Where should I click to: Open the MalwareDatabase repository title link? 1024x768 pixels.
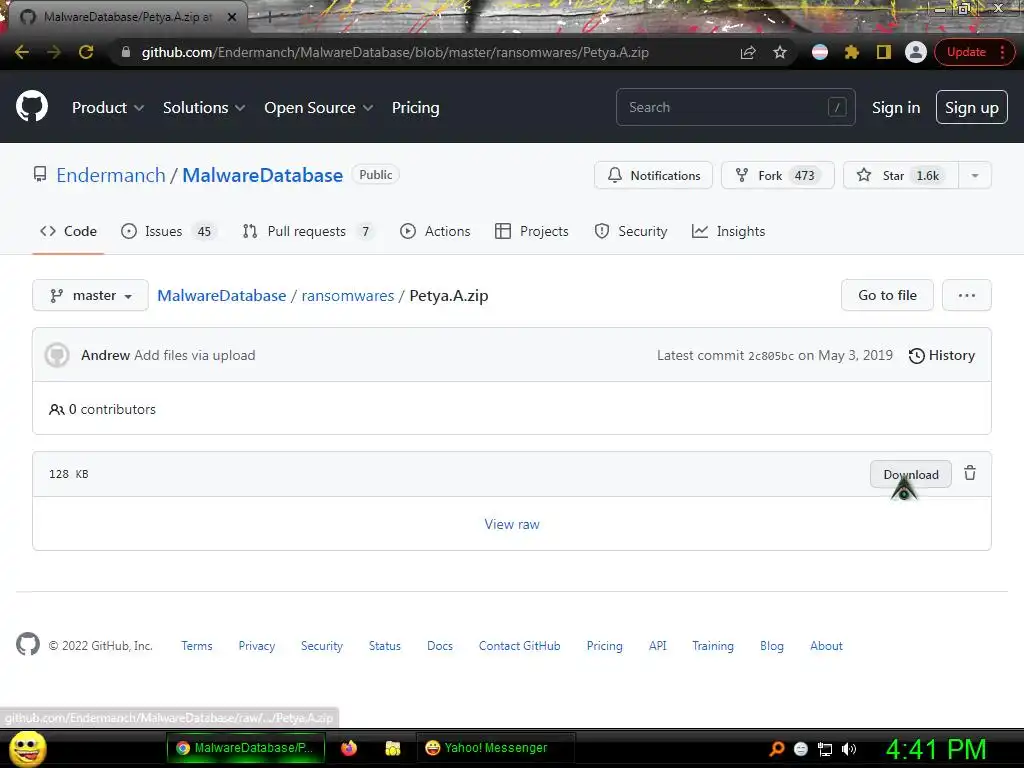click(x=263, y=175)
